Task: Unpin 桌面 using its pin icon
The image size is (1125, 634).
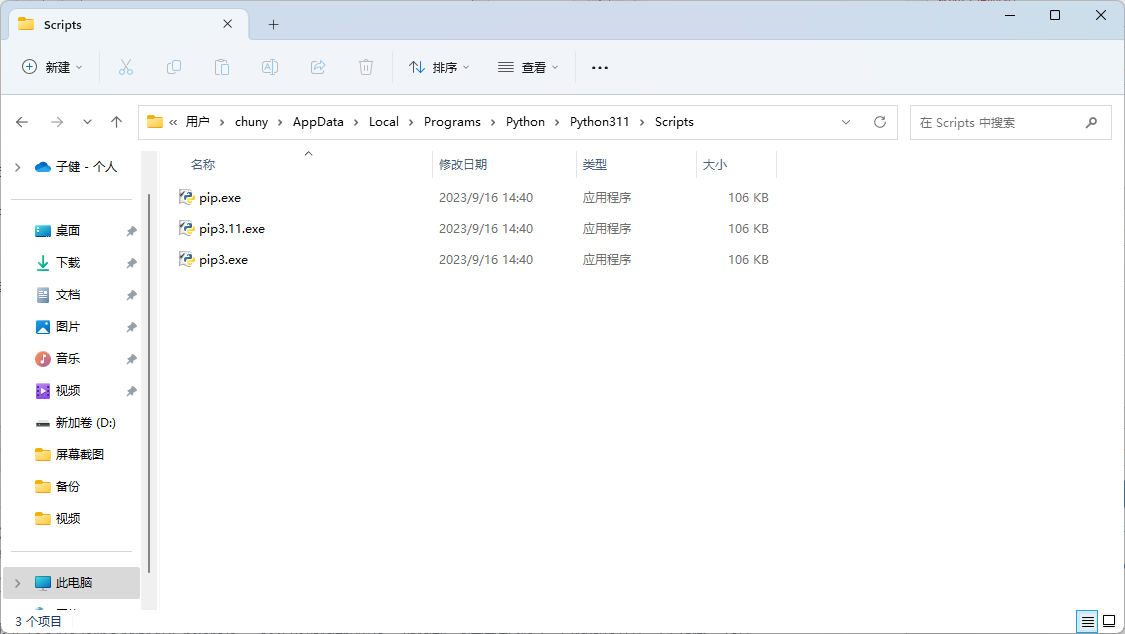Action: (131, 231)
